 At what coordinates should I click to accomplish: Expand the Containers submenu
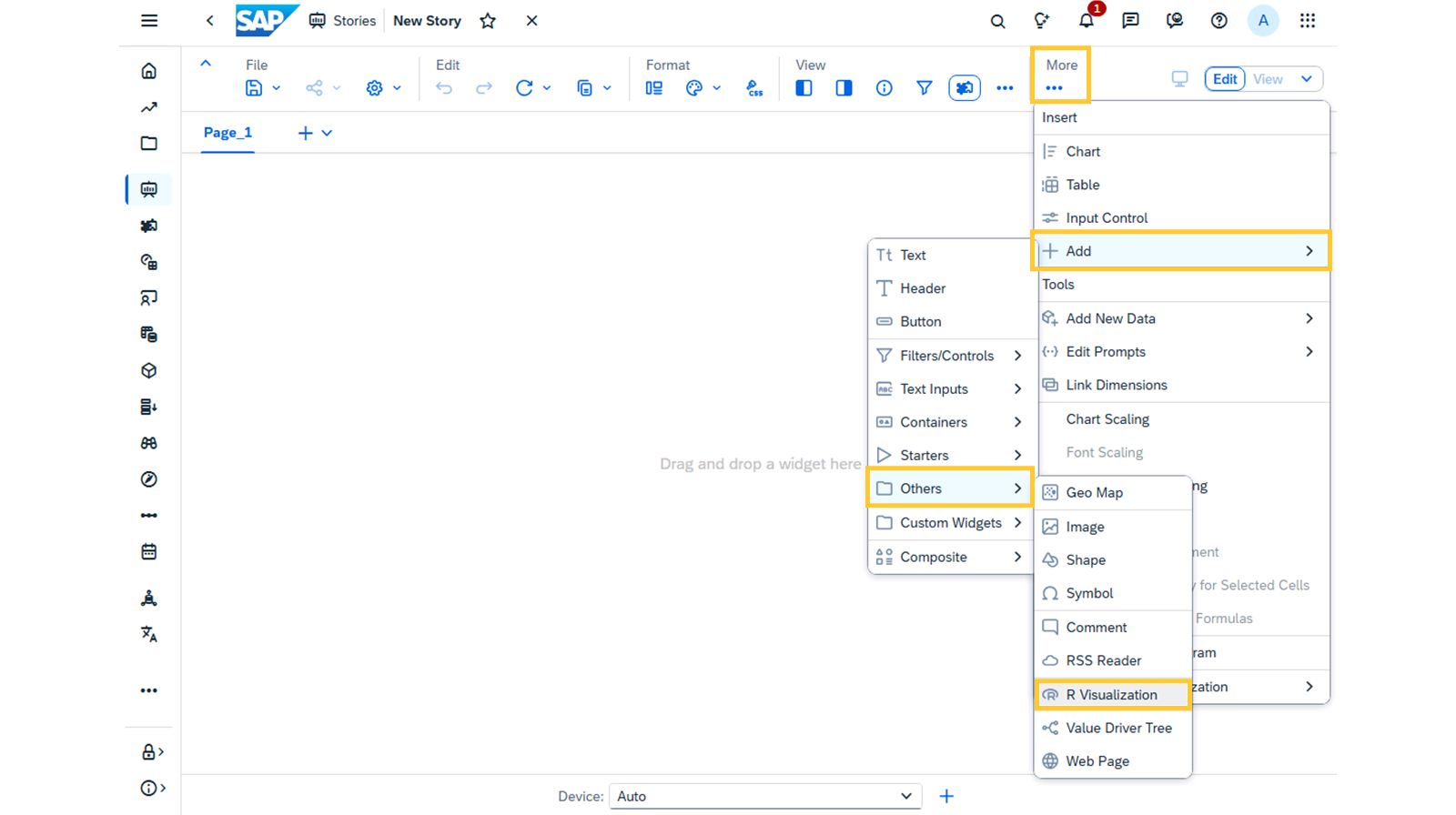[950, 422]
